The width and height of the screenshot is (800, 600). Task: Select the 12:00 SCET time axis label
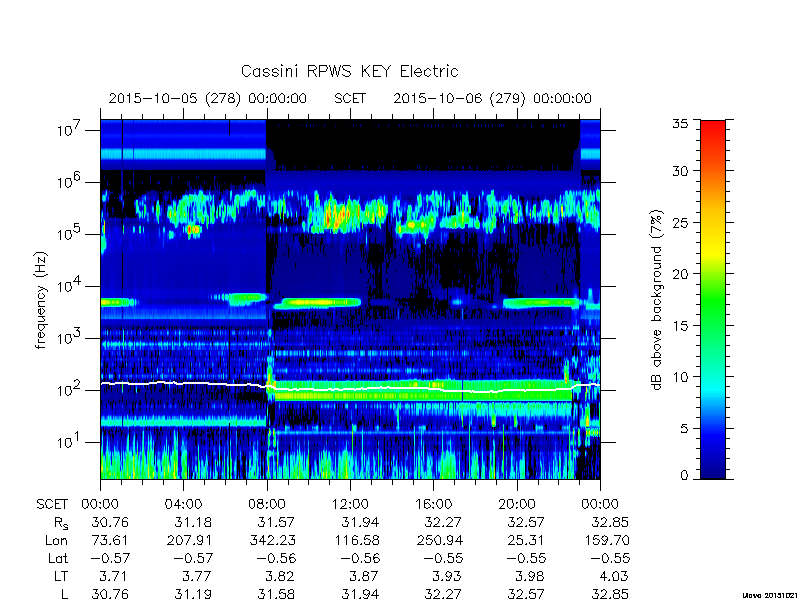click(x=350, y=504)
